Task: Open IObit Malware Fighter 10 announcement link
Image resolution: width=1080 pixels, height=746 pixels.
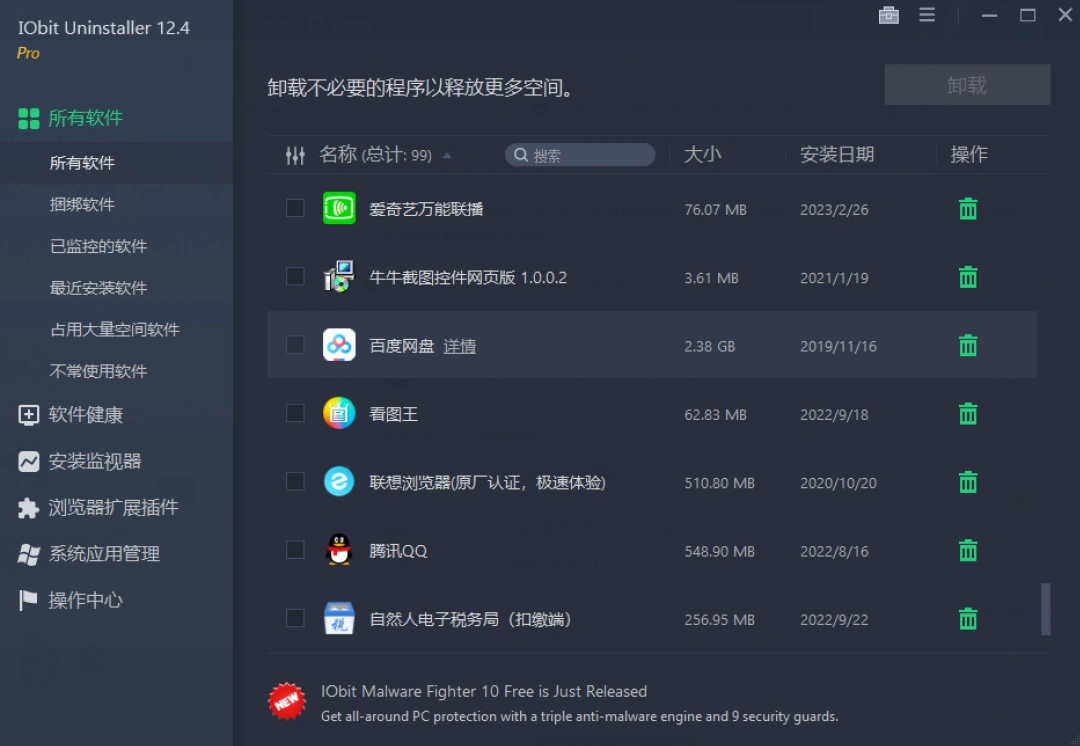Action: click(x=484, y=692)
